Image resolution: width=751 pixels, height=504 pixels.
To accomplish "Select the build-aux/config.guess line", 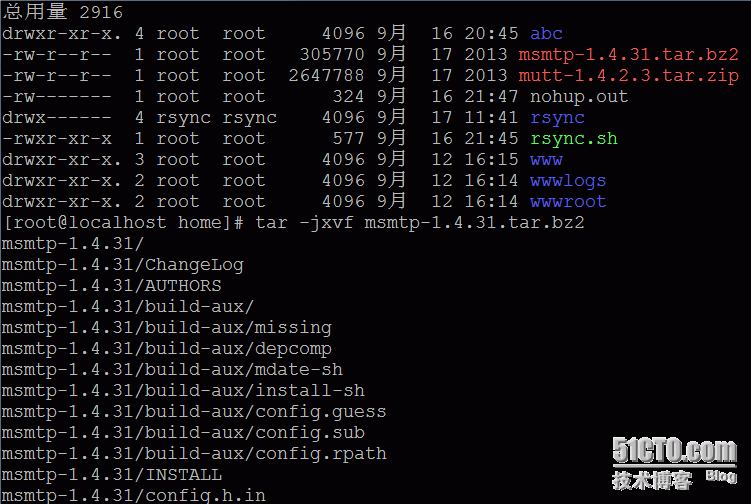I will tap(194, 412).
